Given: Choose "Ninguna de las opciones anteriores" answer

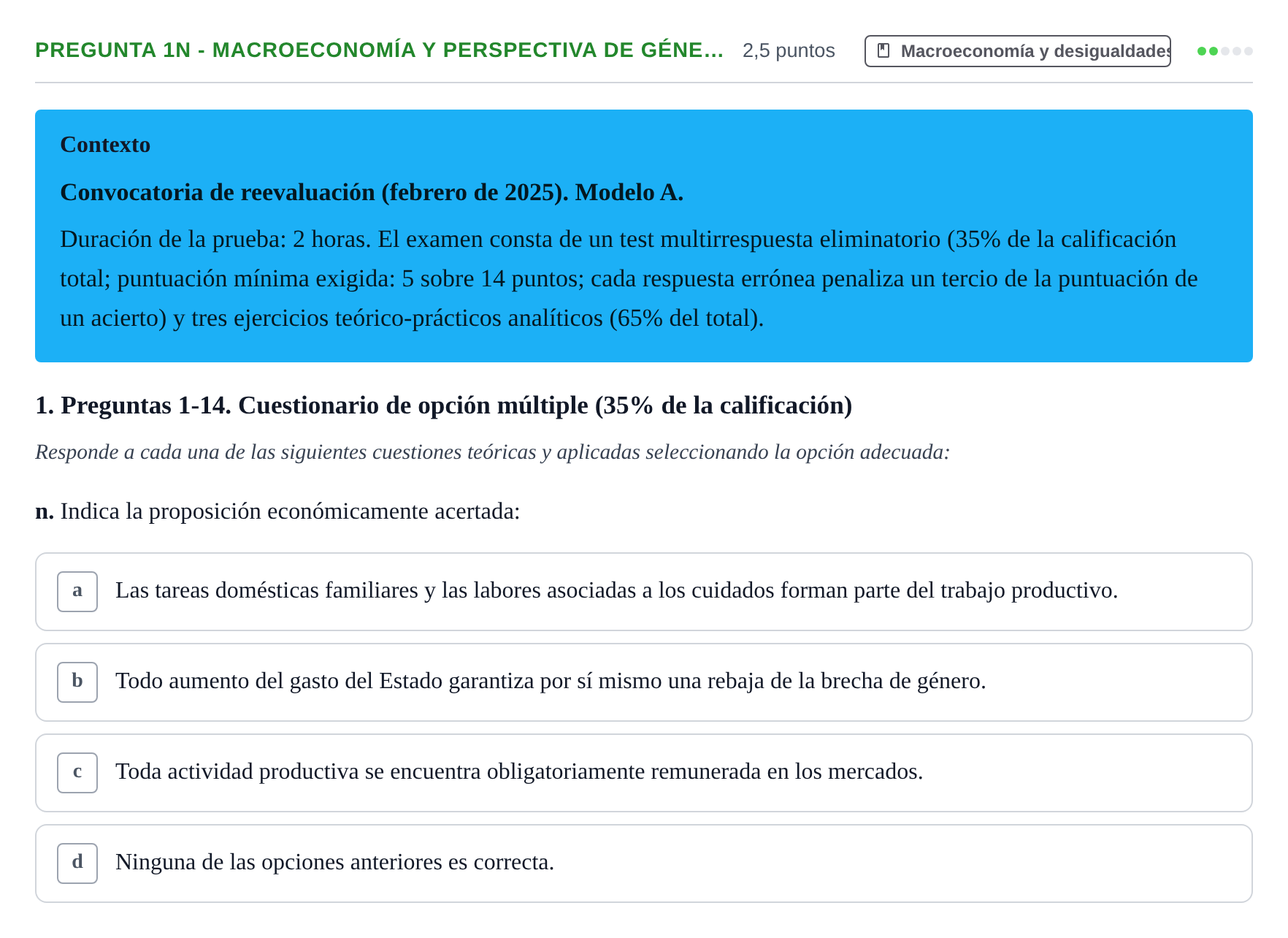Looking at the screenshot, I should tap(335, 862).
